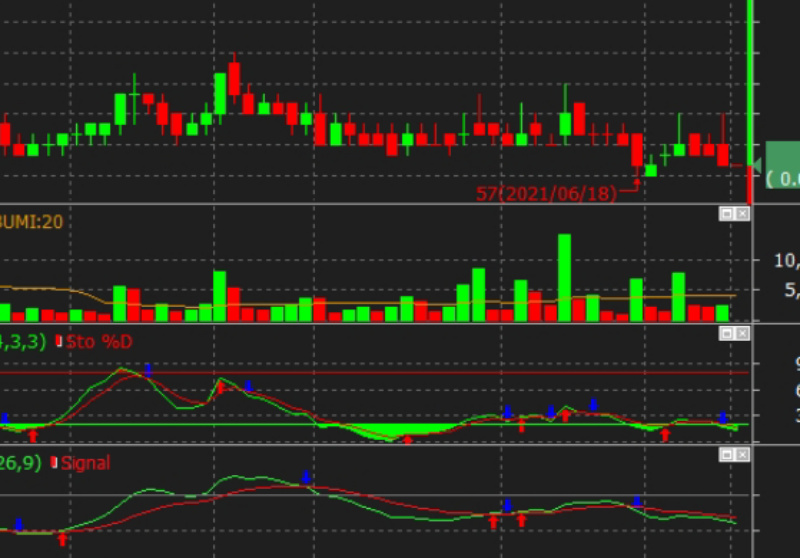The image size is (800, 558).
Task: Maximize the Sto %D stochastic panel
Action: pyautogui.click(x=727, y=334)
